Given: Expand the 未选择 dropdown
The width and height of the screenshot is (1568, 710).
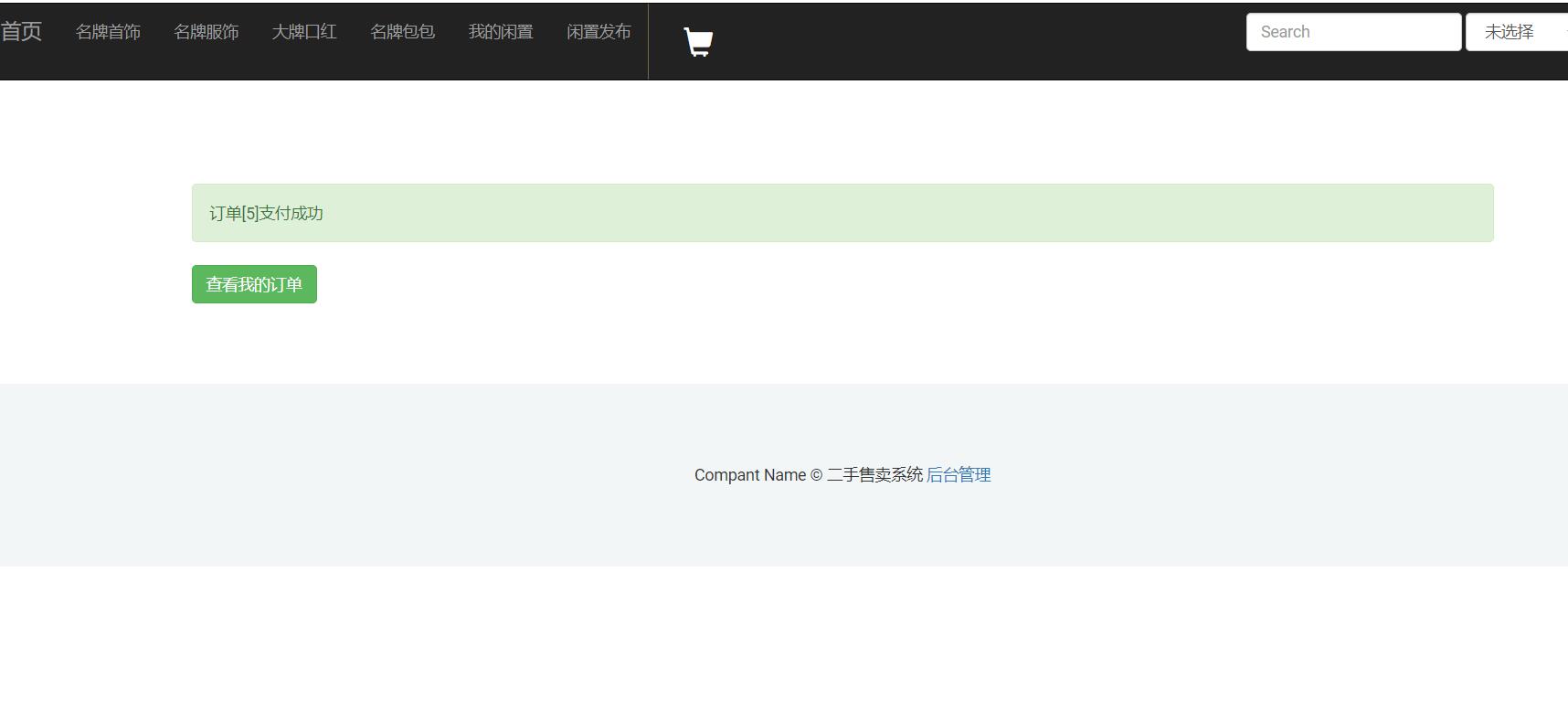Looking at the screenshot, I should point(1517,32).
